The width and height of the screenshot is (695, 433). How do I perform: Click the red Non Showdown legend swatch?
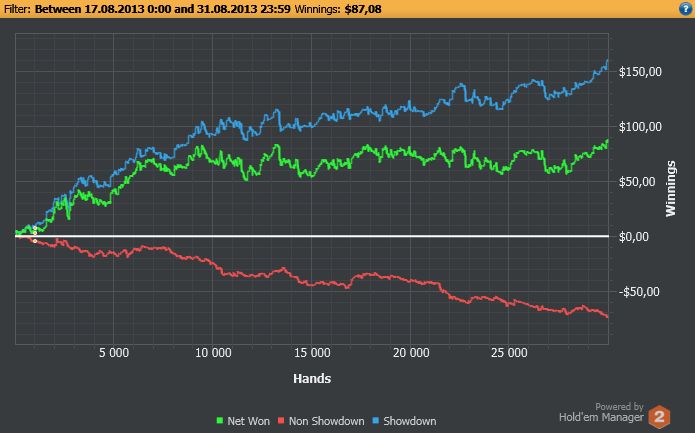[x=281, y=421]
